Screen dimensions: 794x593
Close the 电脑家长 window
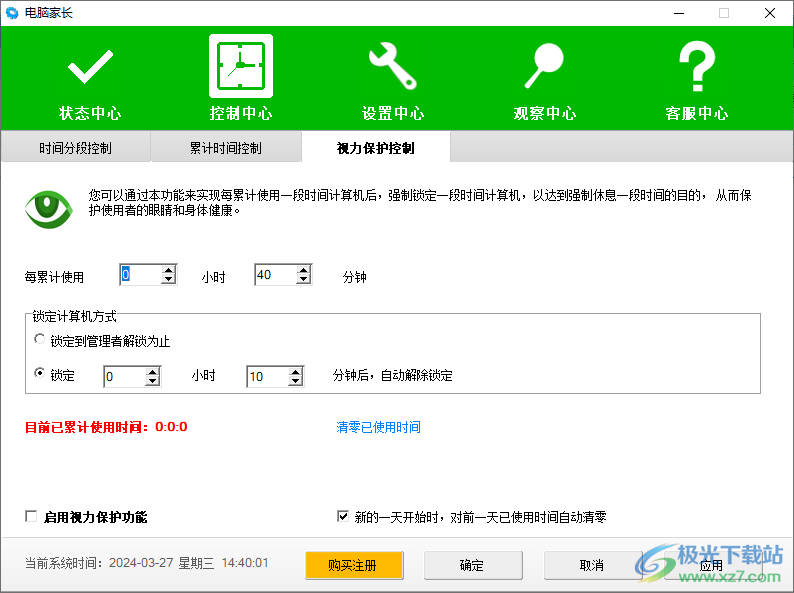(770, 13)
